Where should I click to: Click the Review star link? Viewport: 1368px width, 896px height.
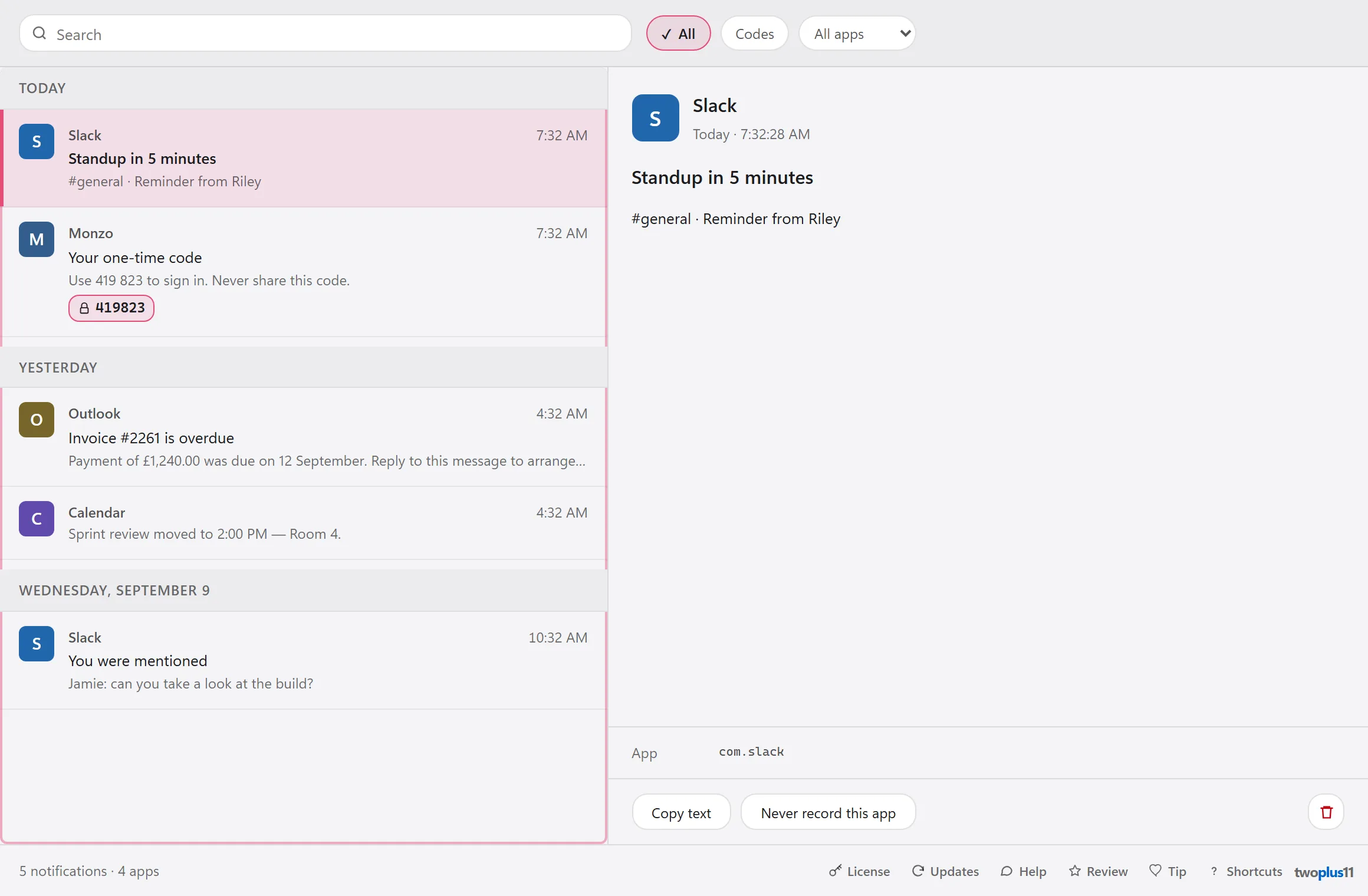(x=1098, y=871)
